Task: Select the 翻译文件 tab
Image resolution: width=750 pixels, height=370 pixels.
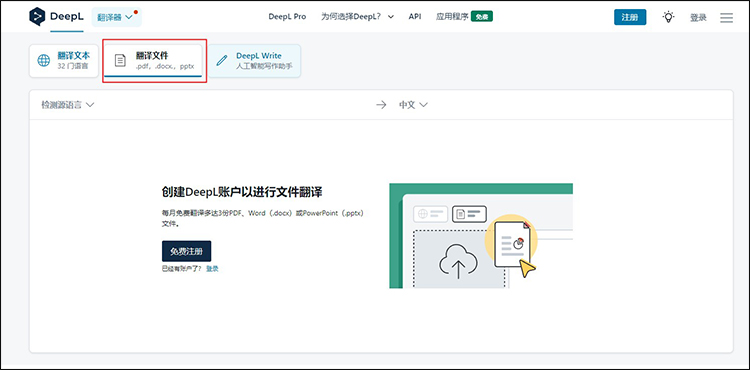Action: coord(154,61)
